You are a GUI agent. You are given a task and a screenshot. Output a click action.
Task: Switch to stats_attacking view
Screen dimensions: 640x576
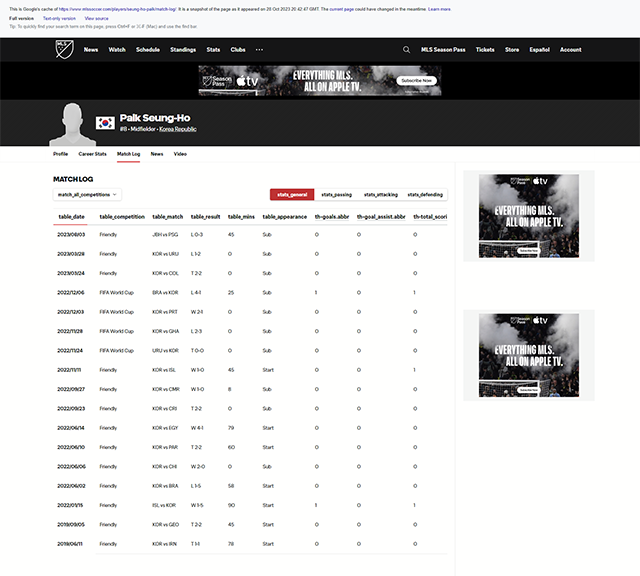tap(380, 195)
